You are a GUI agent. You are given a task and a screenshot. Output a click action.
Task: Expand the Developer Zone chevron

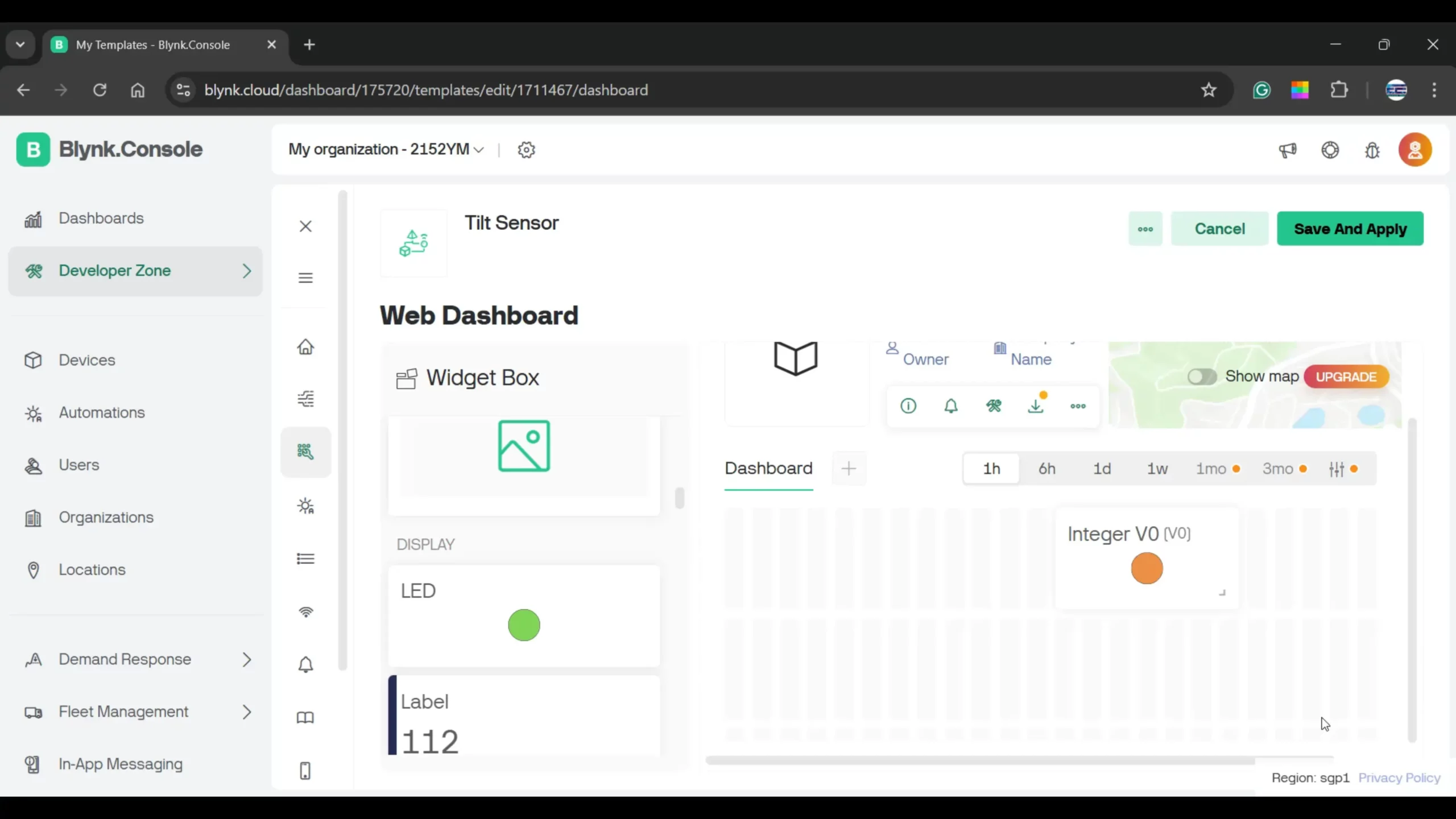point(246,271)
